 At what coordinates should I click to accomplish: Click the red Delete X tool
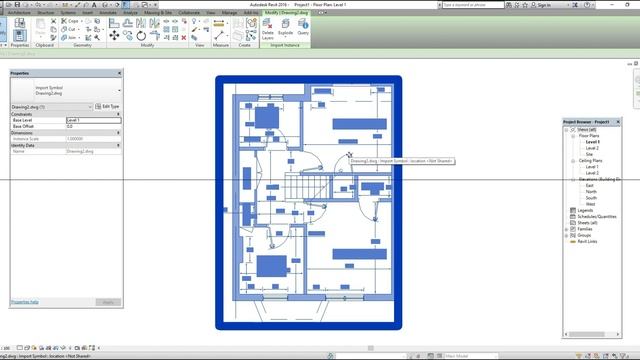184,38
